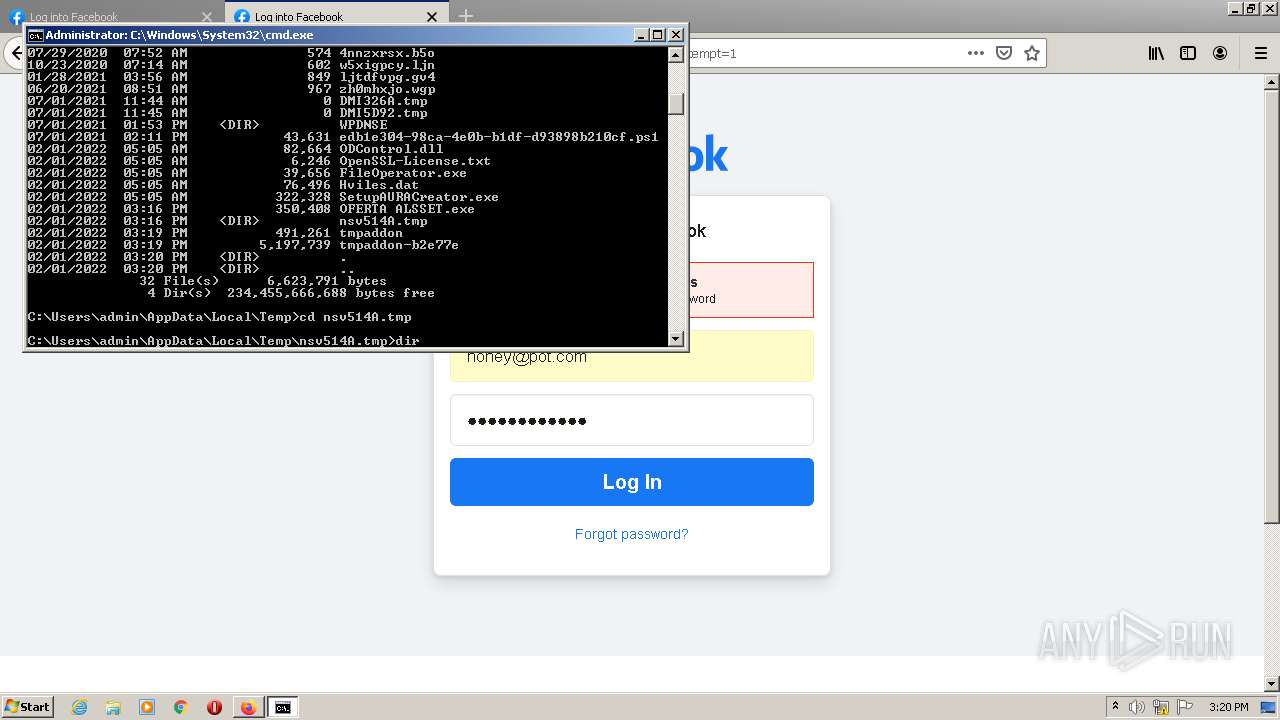Close the cmd.exe window

click(x=675, y=34)
